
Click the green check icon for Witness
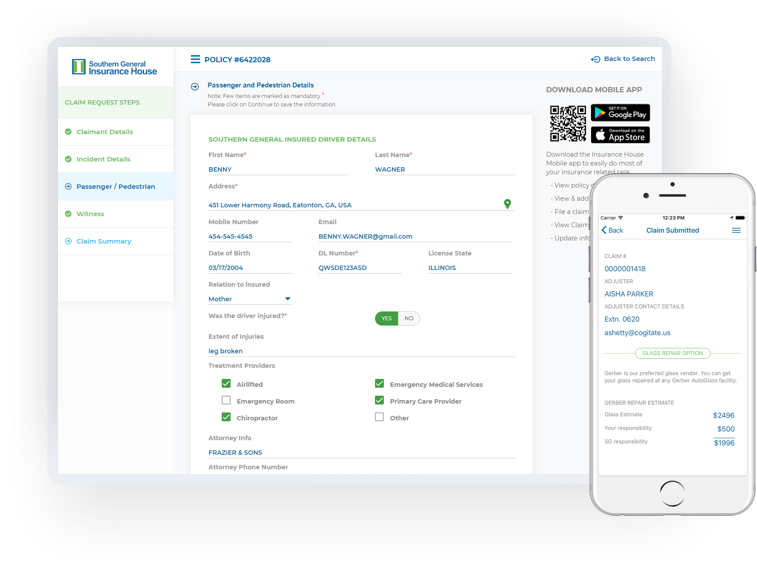pyautogui.click(x=68, y=214)
